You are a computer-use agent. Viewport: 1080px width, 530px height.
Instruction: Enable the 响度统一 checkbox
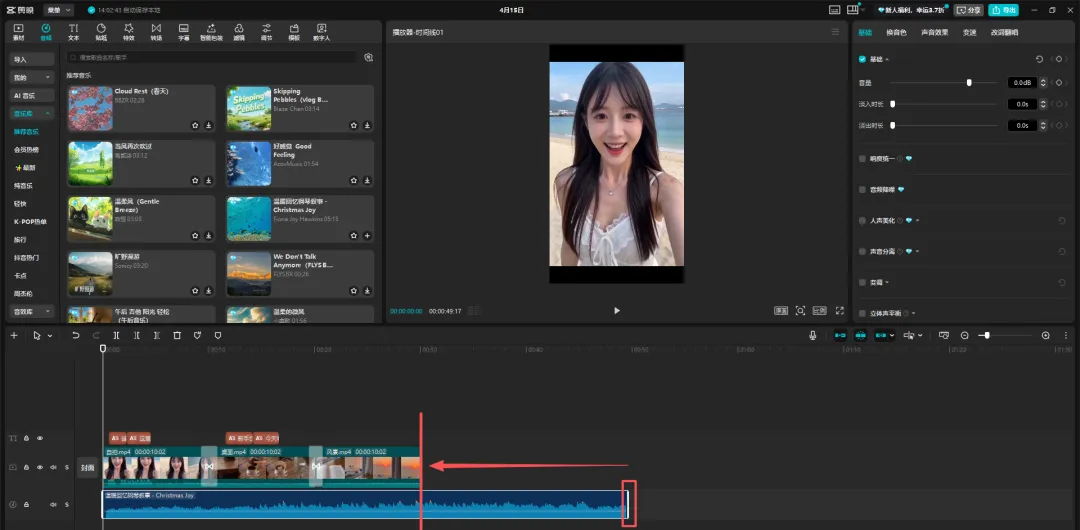coord(863,158)
